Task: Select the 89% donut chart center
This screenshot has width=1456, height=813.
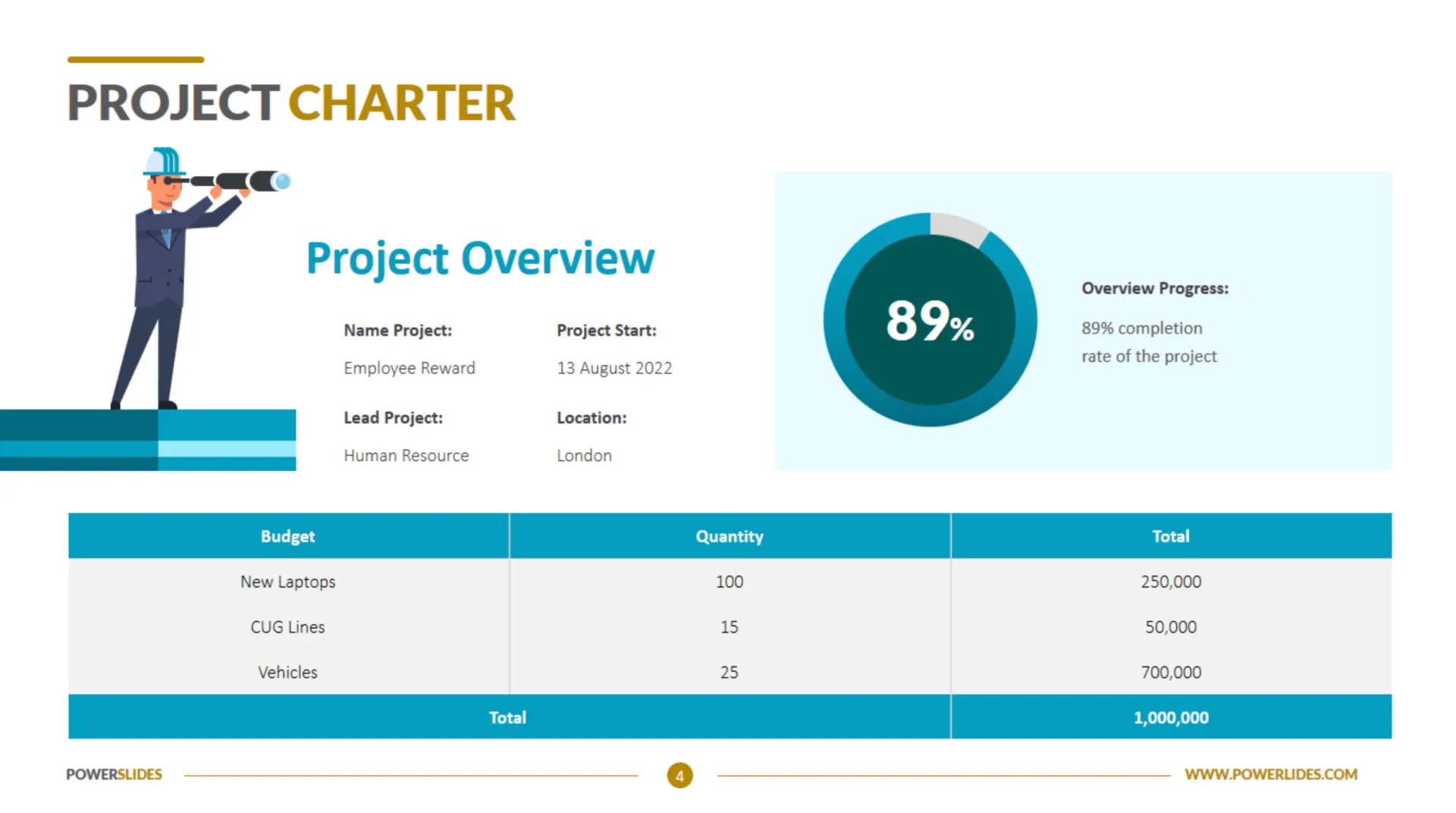Action: [930, 320]
